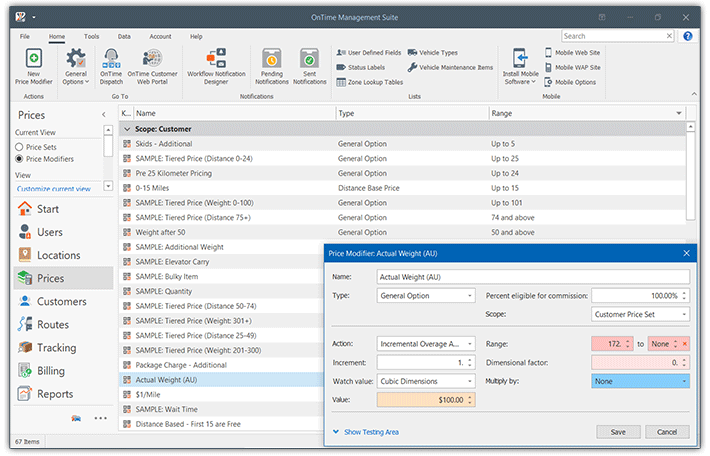Open General Options in the ribbon
The width and height of the screenshot is (710, 456).
coord(76,66)
